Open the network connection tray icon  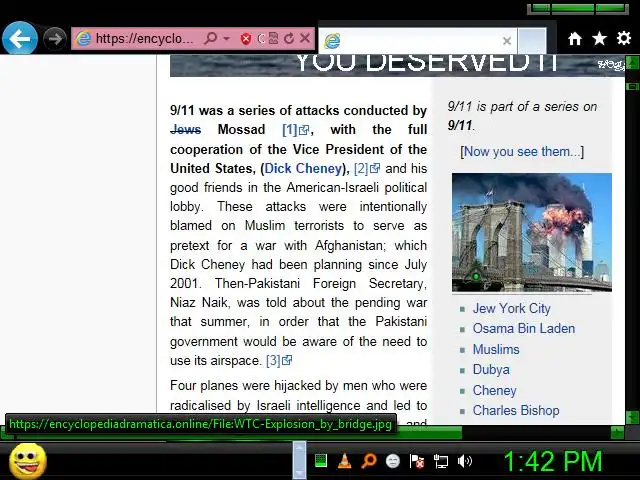click(x=441, y=462)
